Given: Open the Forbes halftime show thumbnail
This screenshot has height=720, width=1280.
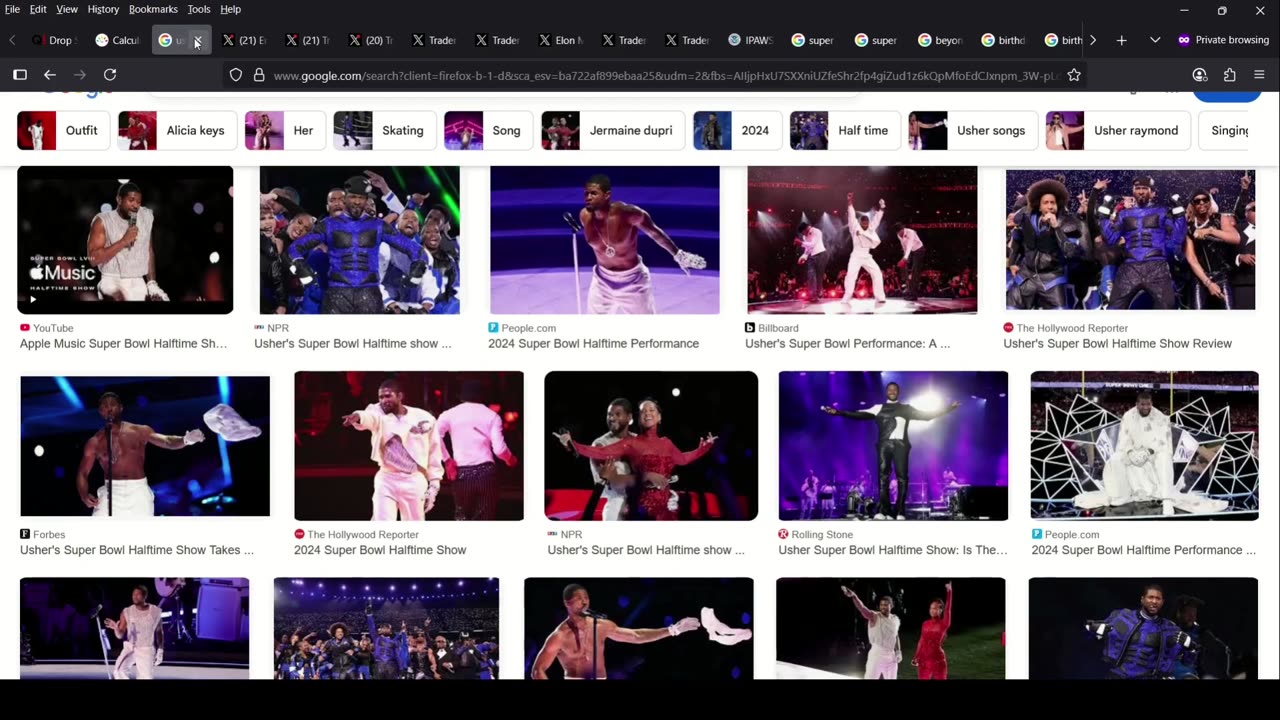Looking at the screenshot, I should pos(145,446).
